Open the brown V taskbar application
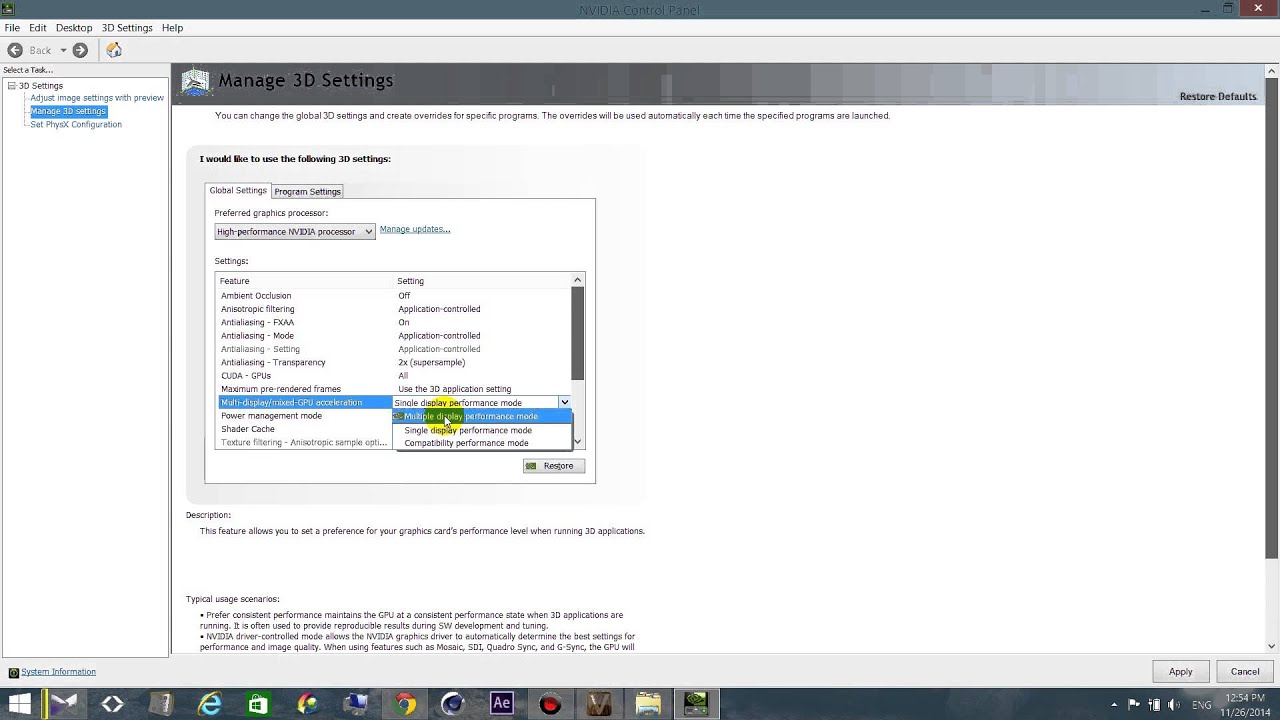The width and height of the screenshot is (1280, 720). (599, 704)
